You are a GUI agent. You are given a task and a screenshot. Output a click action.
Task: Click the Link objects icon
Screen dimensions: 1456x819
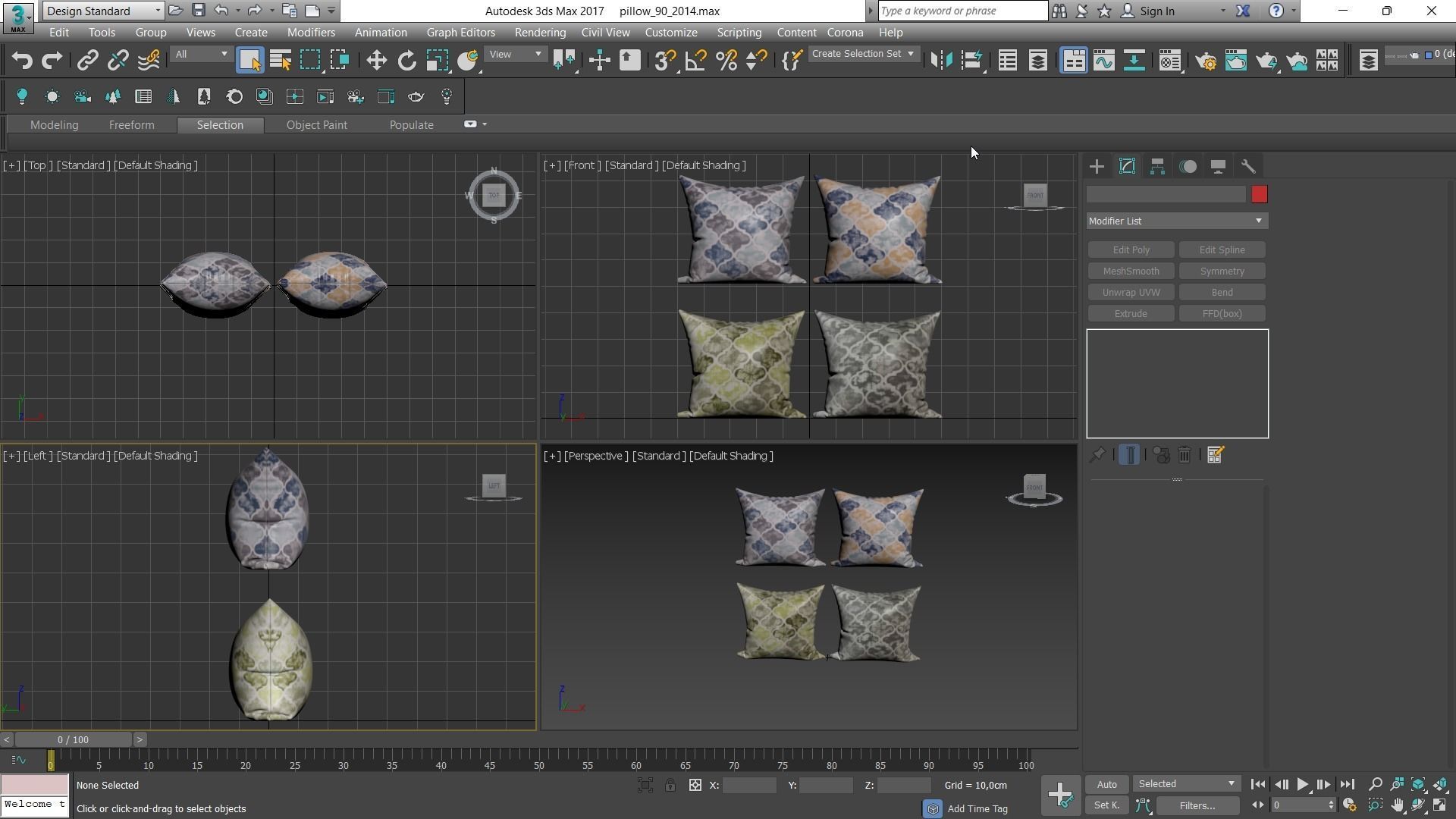point(87,61)
